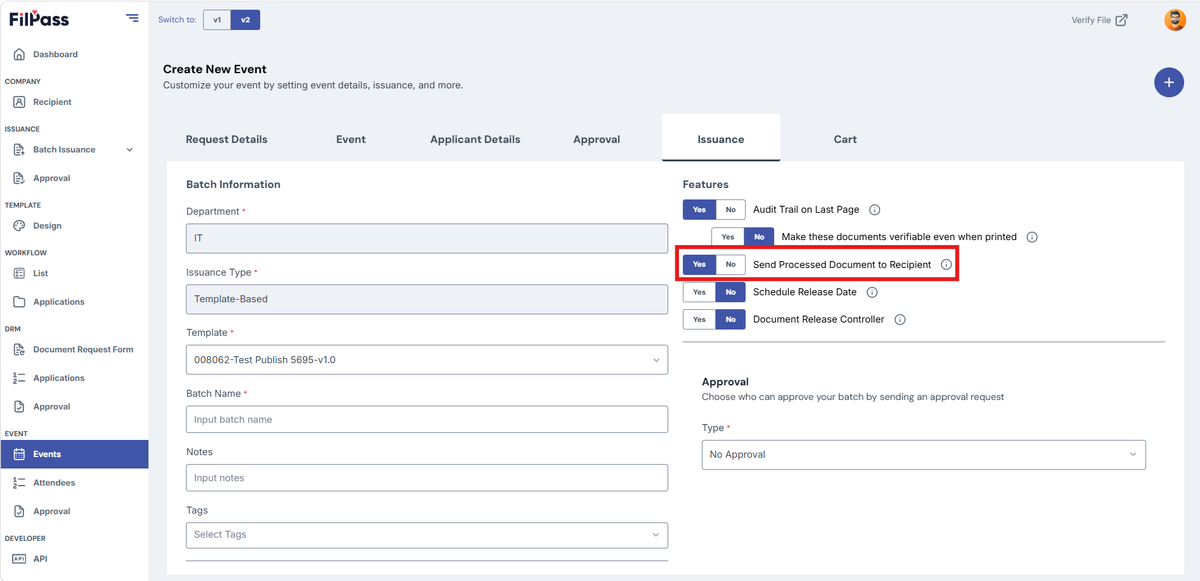The width and height of the screenshot is (1200, 581).
Task: Collapse the sidebar using the menu icon
Action: 132,18
